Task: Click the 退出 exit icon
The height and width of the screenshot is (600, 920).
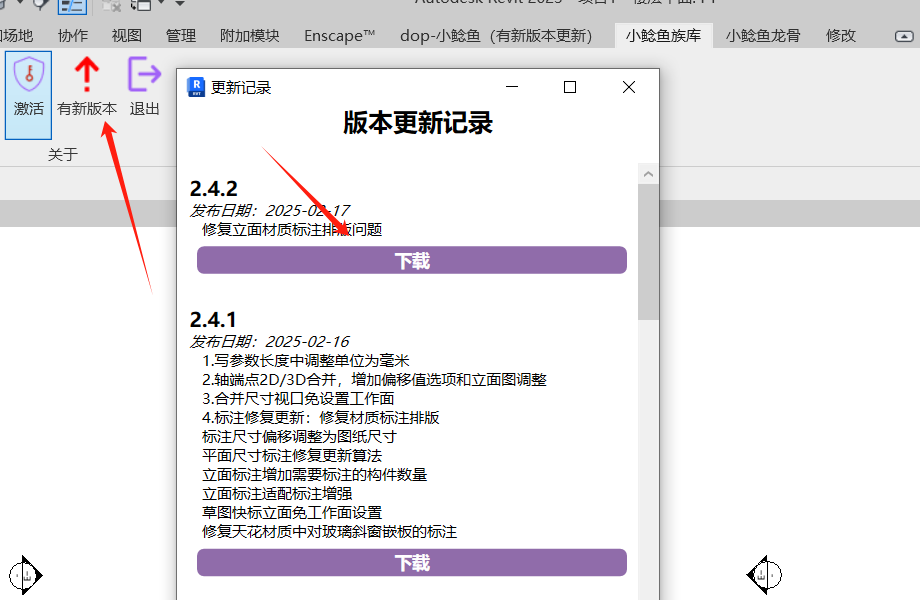Action: point(144,74)
